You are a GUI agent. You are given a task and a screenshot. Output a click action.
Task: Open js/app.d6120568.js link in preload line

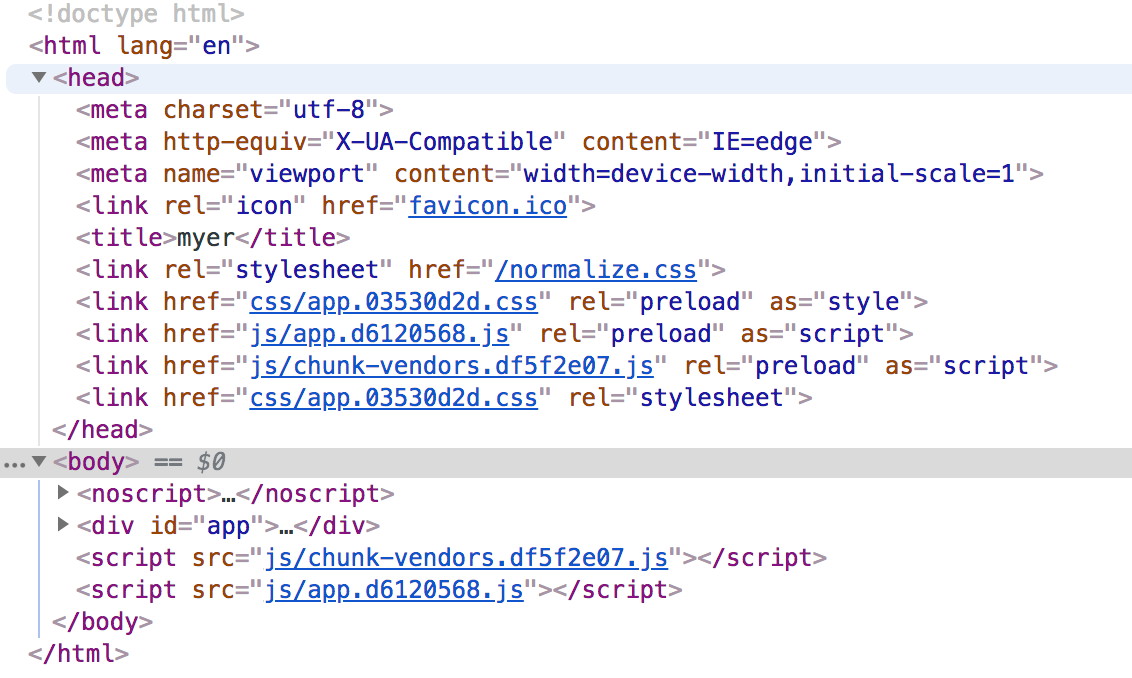coord(379,334)
